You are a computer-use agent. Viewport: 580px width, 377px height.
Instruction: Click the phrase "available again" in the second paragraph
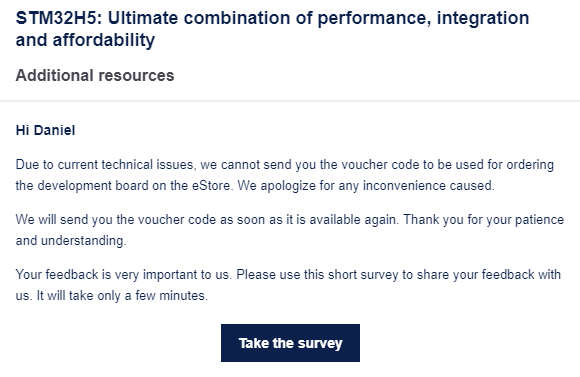[x=354, y=220]
